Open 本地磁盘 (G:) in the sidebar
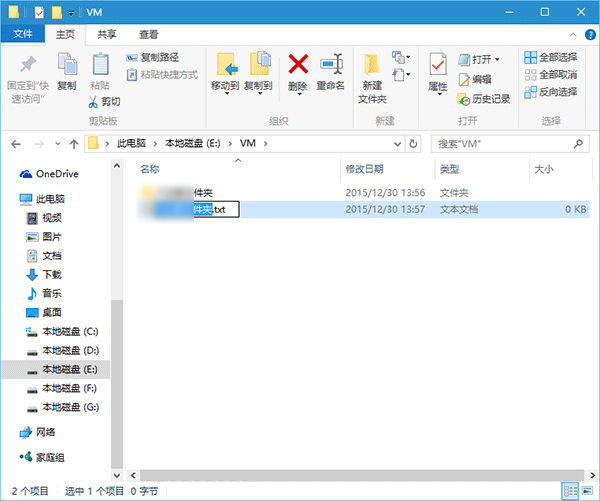 [63, 407]
